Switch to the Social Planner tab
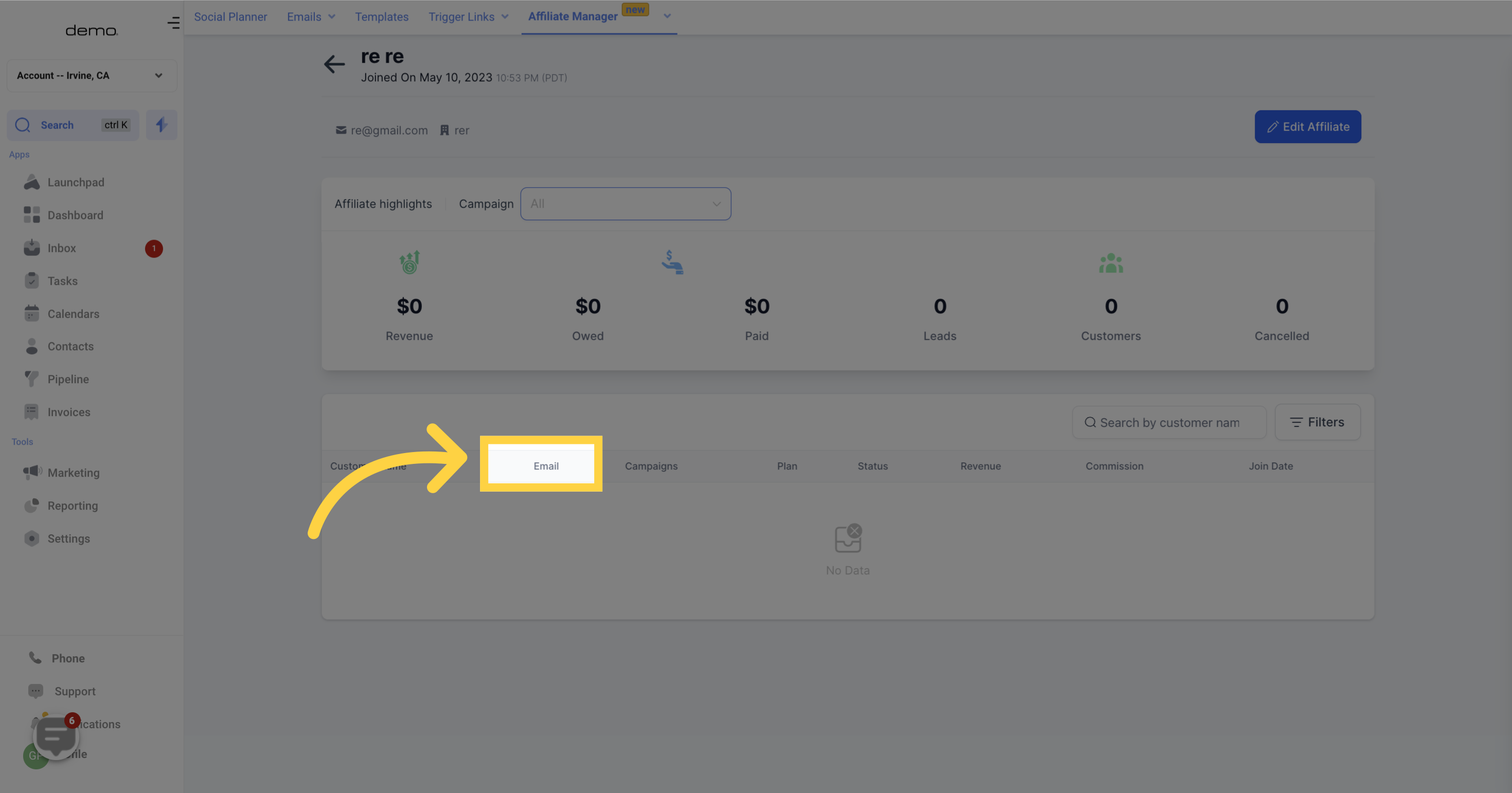The height and width of the screenshot is (793, 1512). point(230,17)
